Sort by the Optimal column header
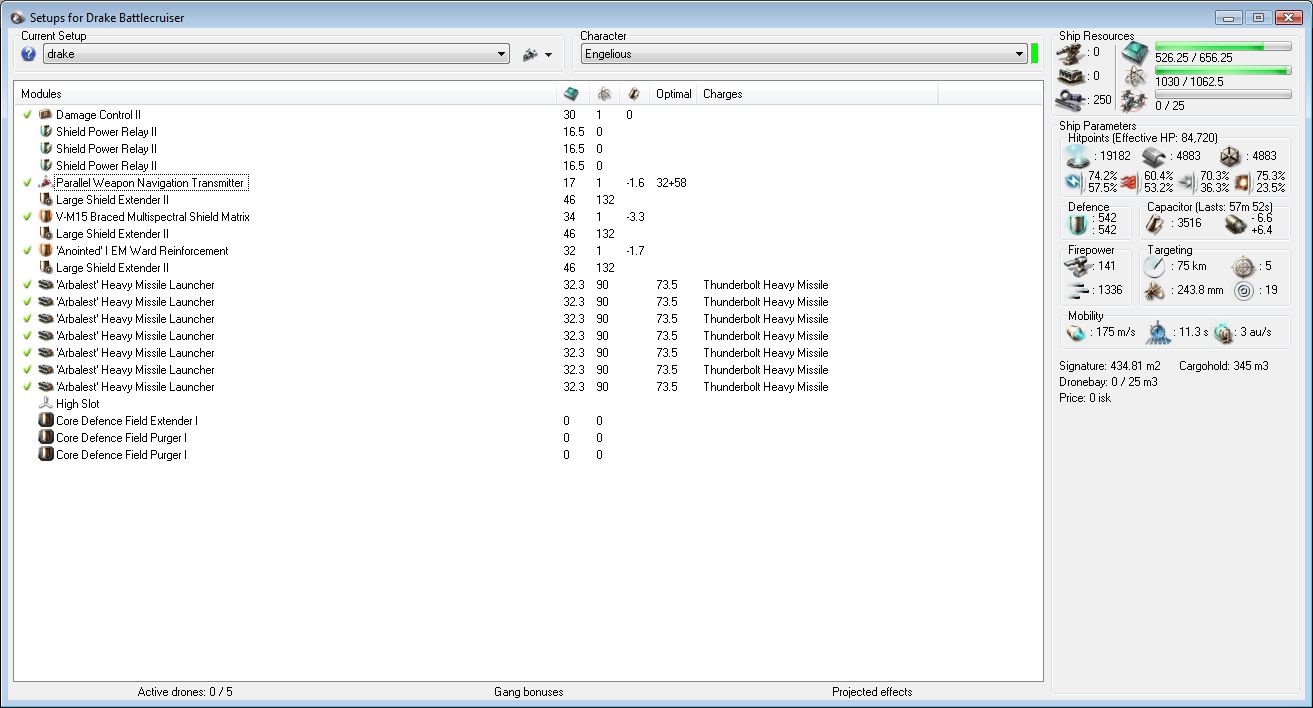The height and width of the screenshot is (708, 1313). [x=673, y=94]
